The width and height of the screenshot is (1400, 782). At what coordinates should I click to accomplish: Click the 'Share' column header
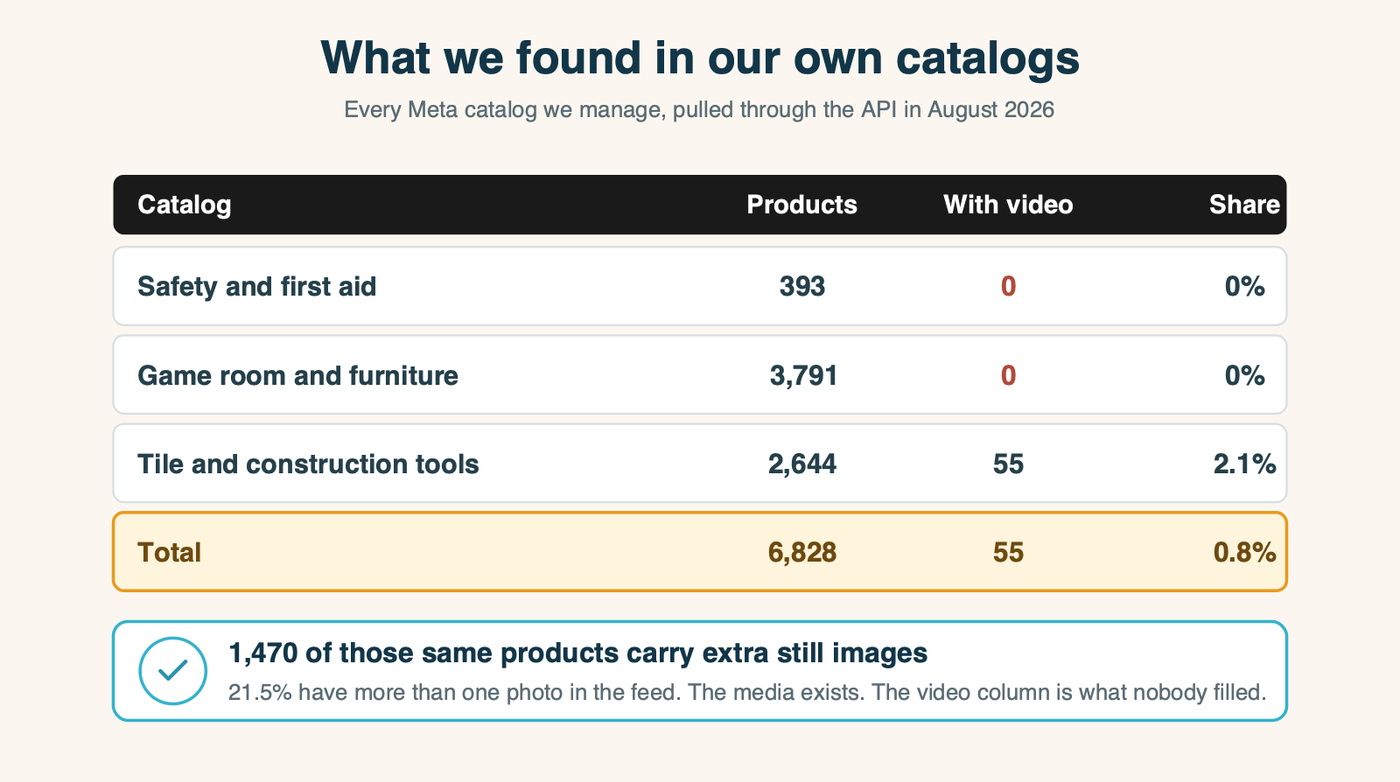pyautogui.click(x=1244, y=205)
